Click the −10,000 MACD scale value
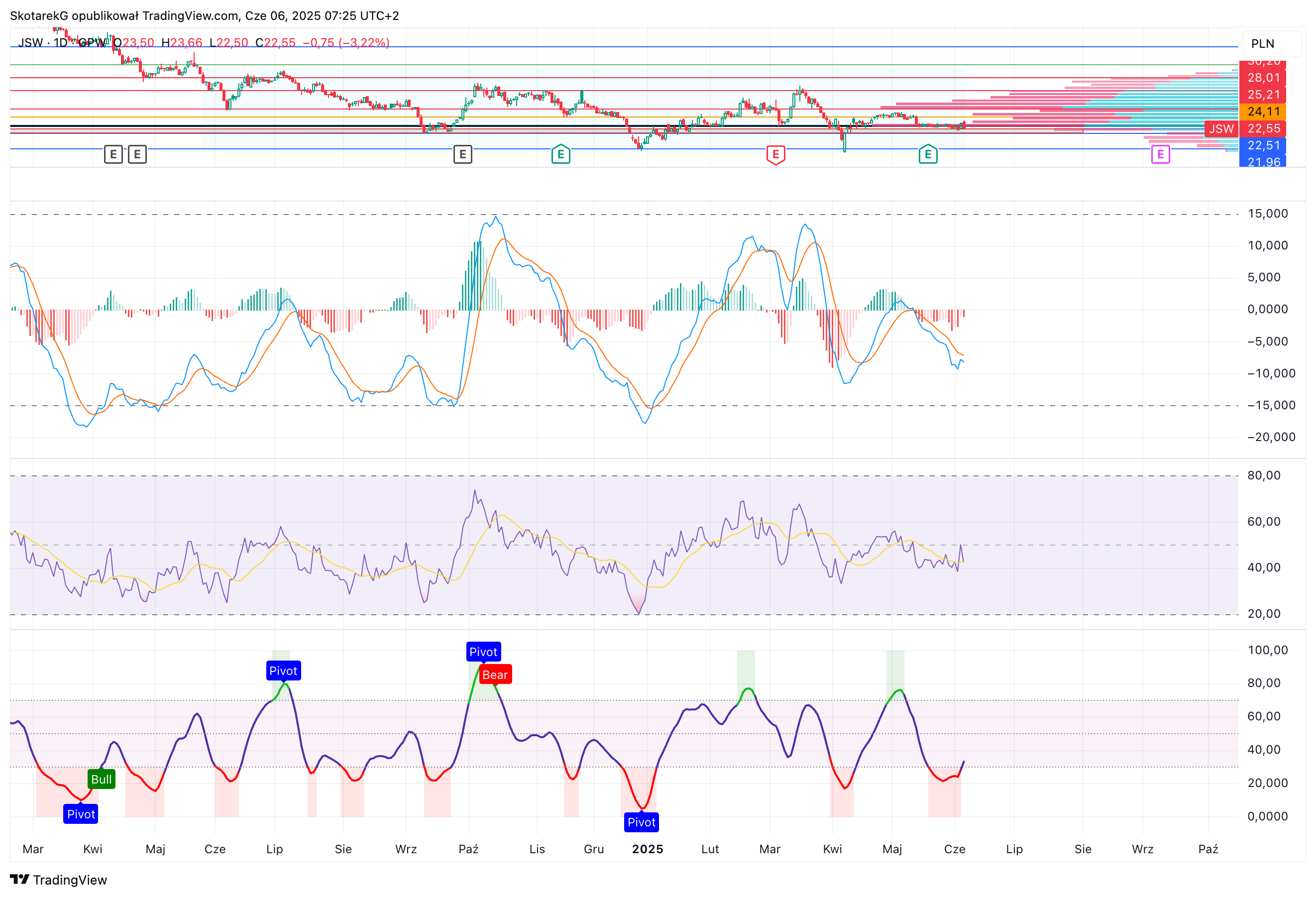The height and width of the screenshot is (897, 1316). click(x=1271, y=373)
